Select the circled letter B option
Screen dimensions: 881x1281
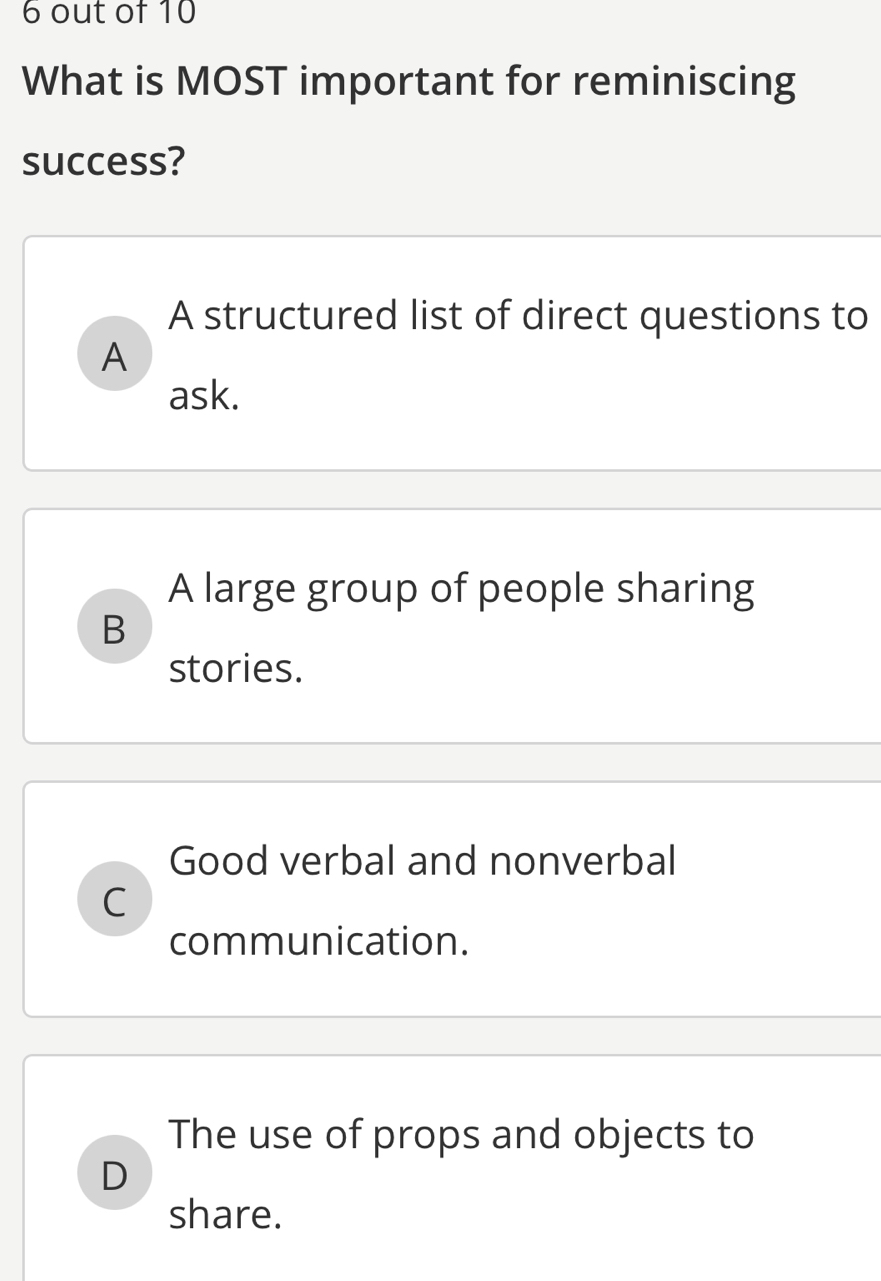[x=115, y=627]
